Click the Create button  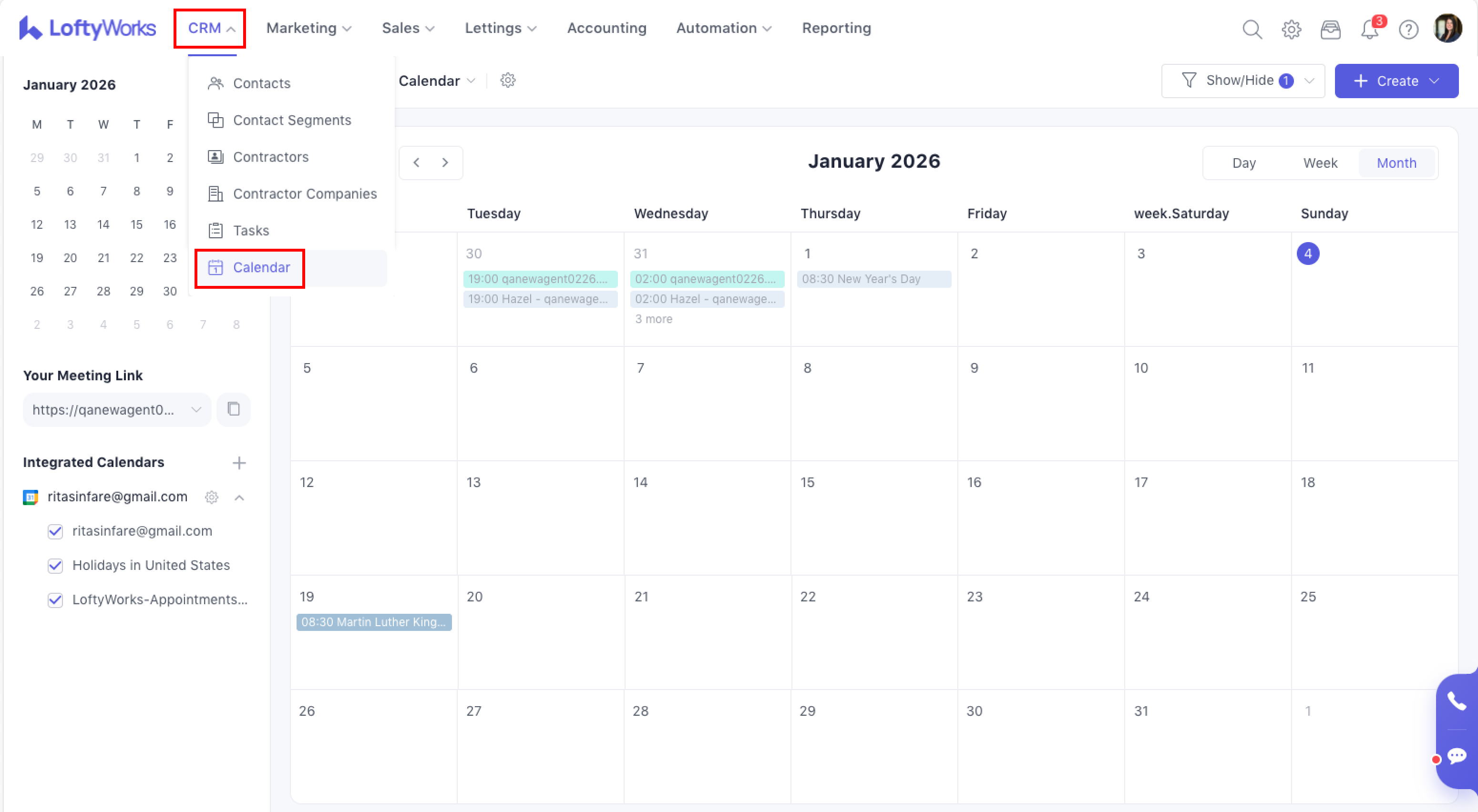[1396, 81]
